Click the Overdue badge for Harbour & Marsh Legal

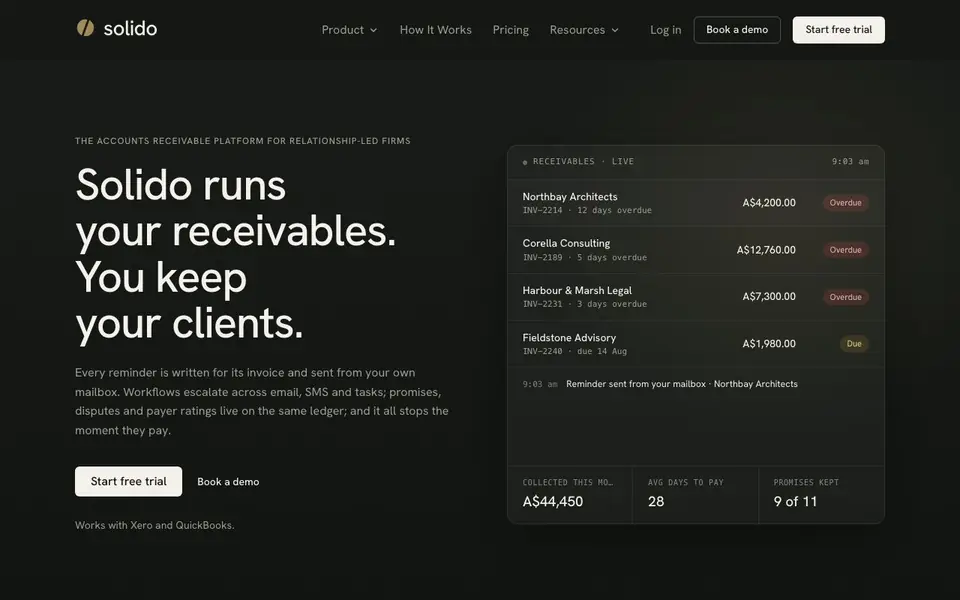[x=846, y=297]
